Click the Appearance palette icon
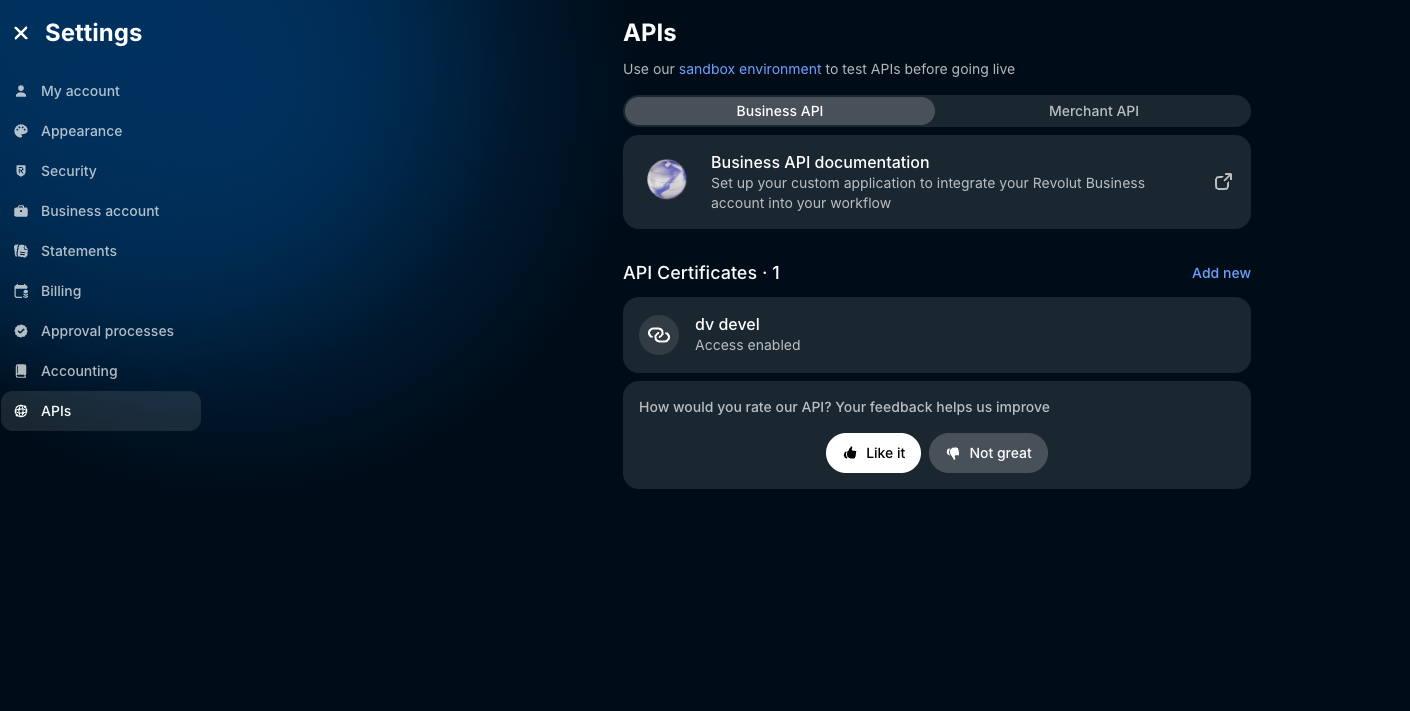Screen dimensions: 1410x711 pos(21,131)
